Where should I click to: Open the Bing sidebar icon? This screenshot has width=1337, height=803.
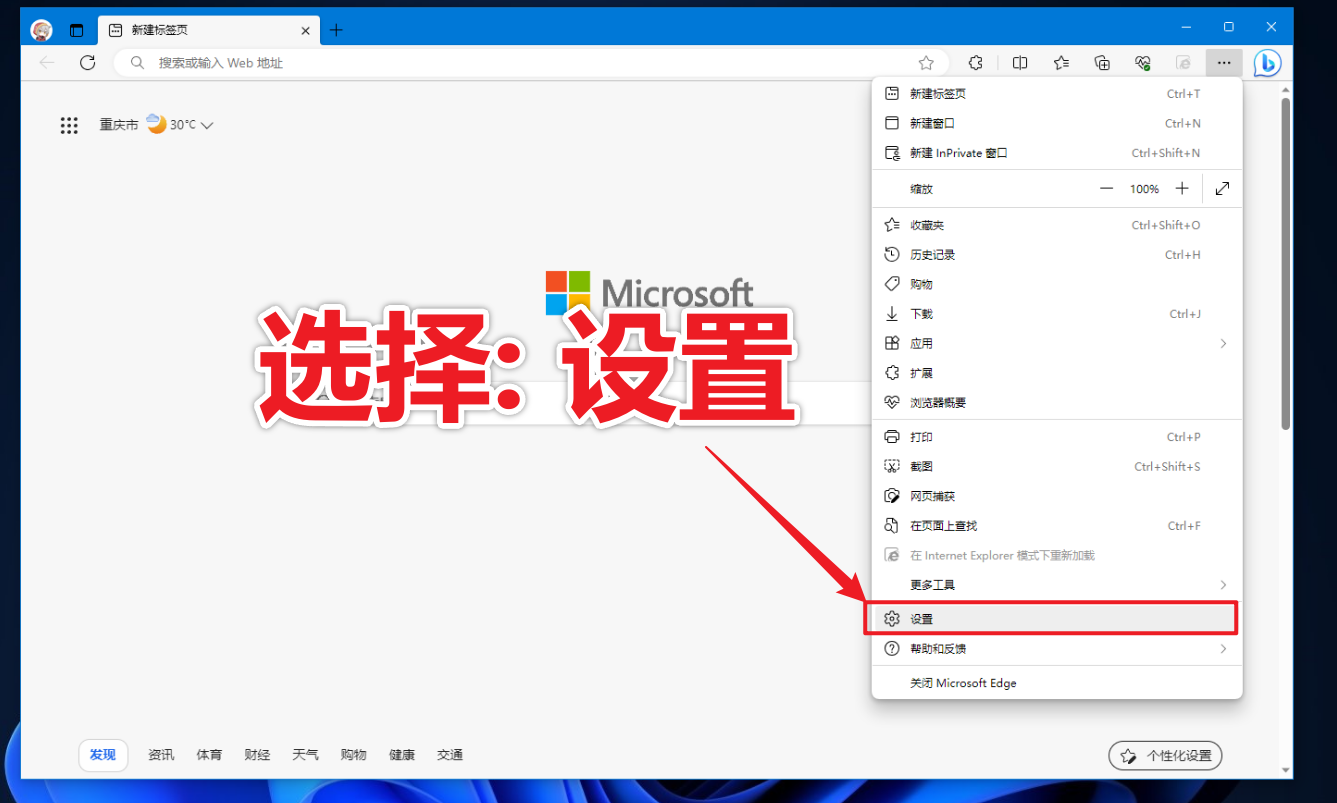[x=1268, y=63]
